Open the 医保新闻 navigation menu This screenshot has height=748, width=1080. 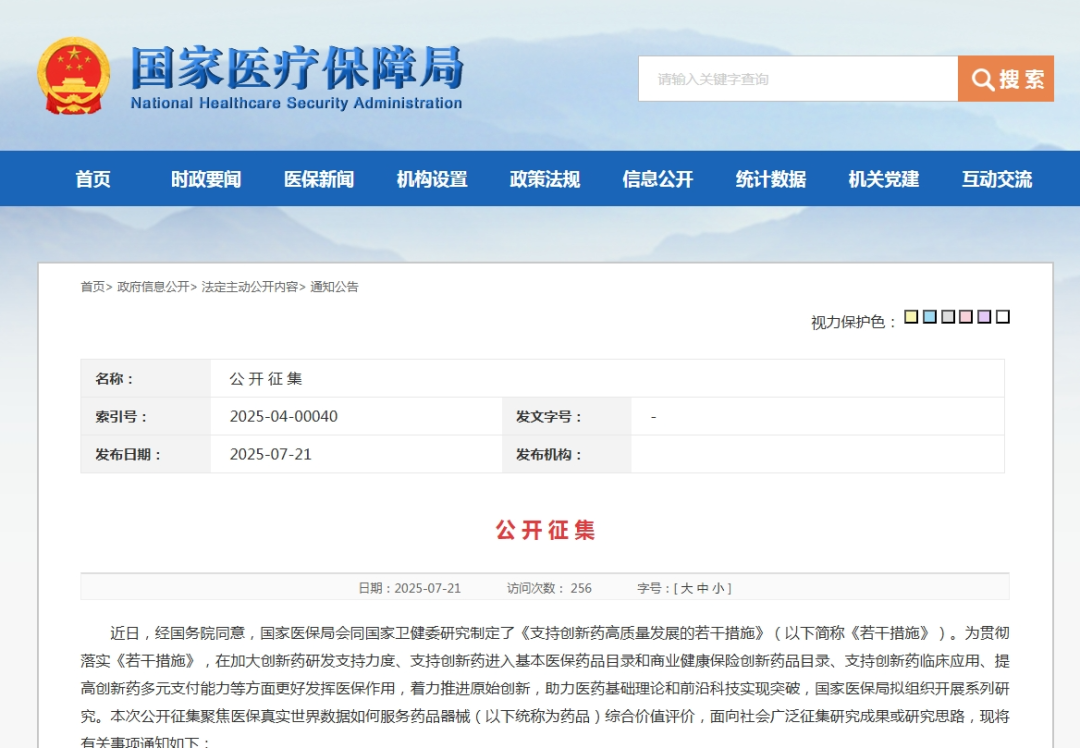tap(319, 178)
